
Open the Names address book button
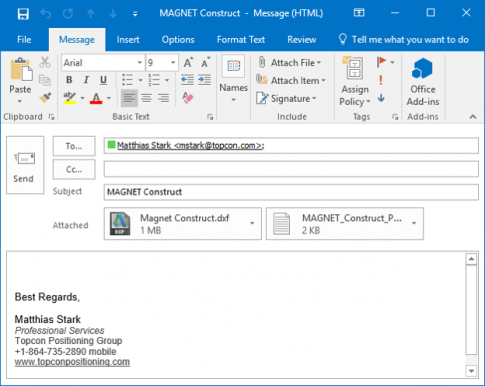(x=233, y=79)
